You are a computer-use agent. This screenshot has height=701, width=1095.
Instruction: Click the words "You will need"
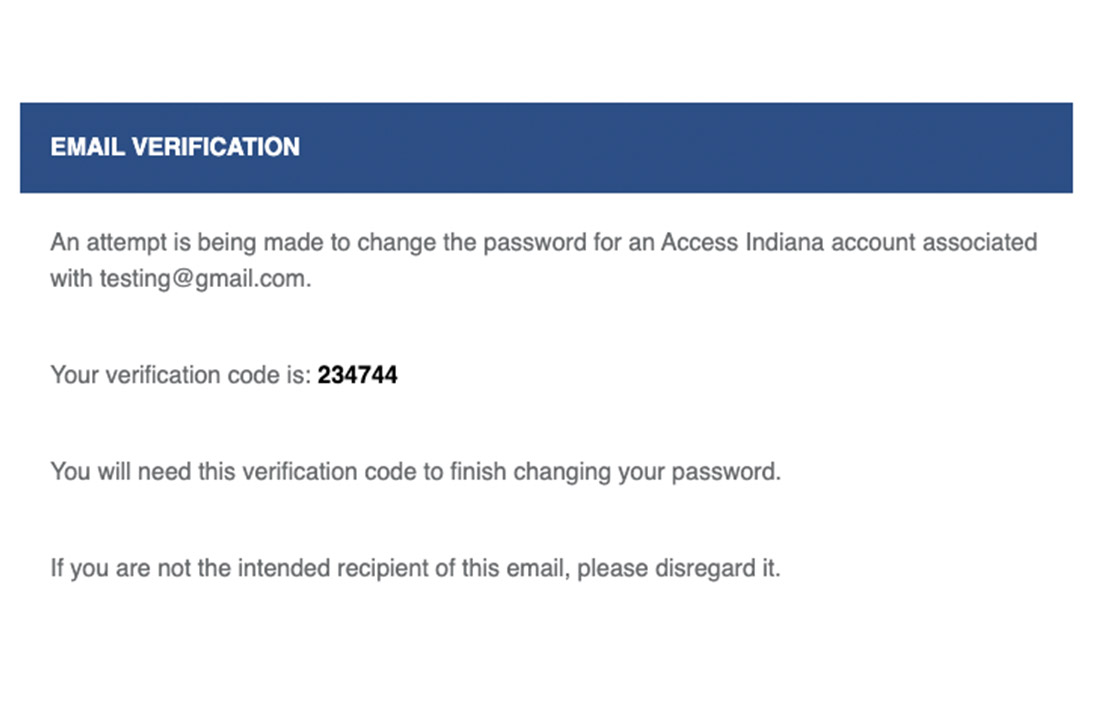point(114,471)
